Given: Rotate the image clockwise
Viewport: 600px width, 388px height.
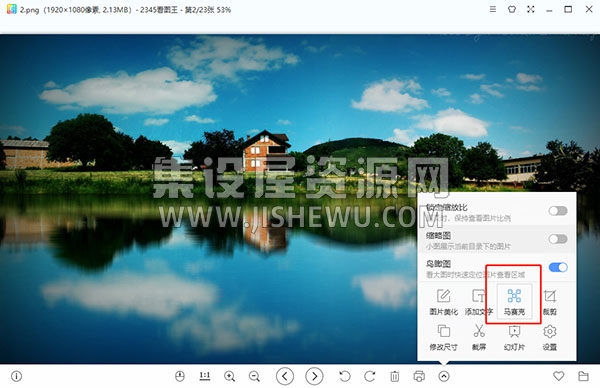Looking at the screenshot, I should pos(370,376).
